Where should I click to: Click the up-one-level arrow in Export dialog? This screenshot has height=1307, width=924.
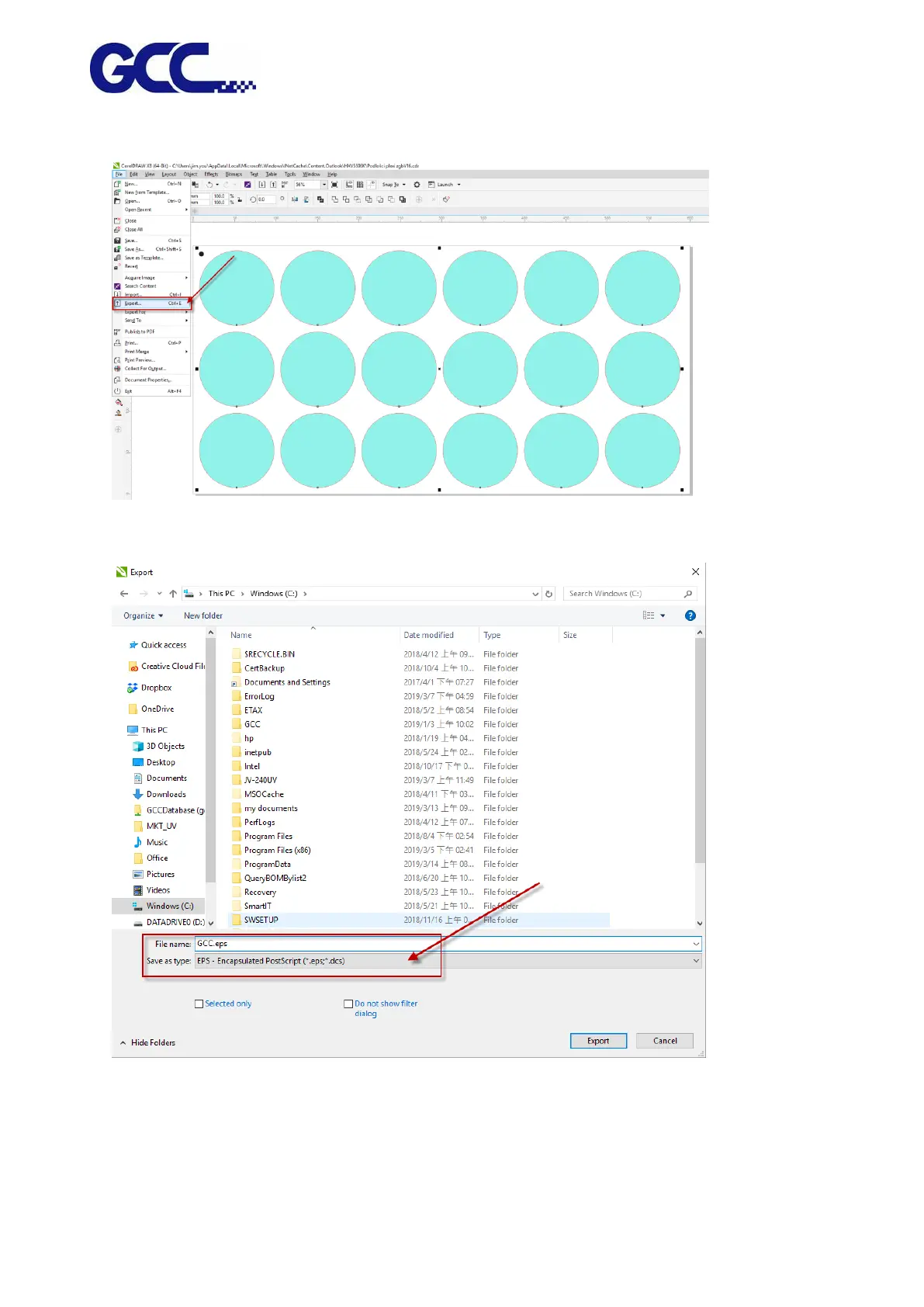[173, 594]
